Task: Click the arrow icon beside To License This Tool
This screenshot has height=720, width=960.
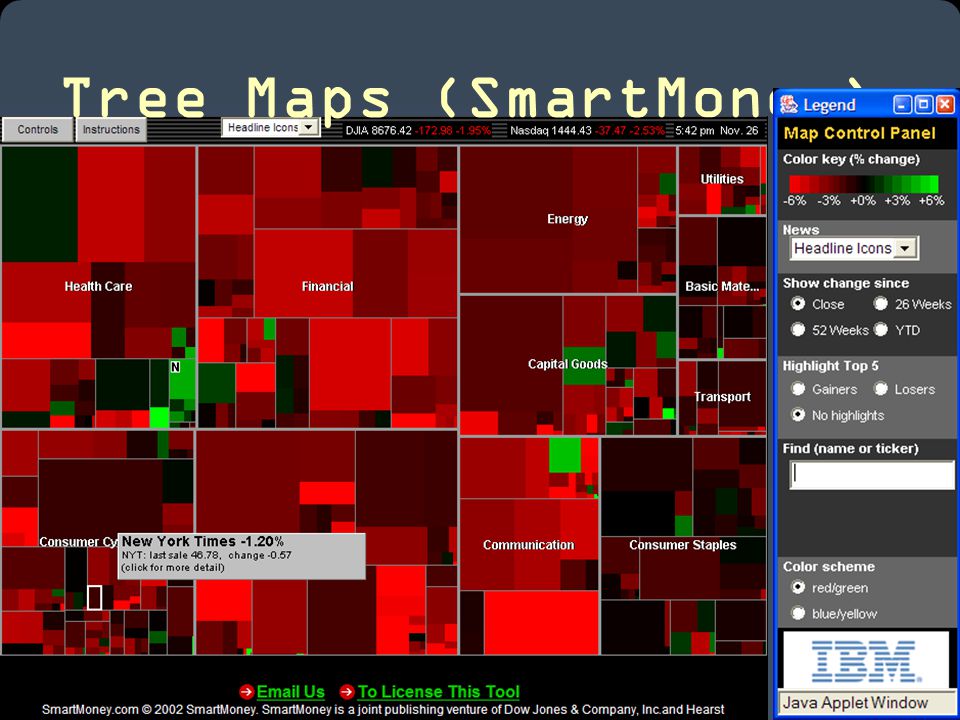Action: [x=347, y=692]
